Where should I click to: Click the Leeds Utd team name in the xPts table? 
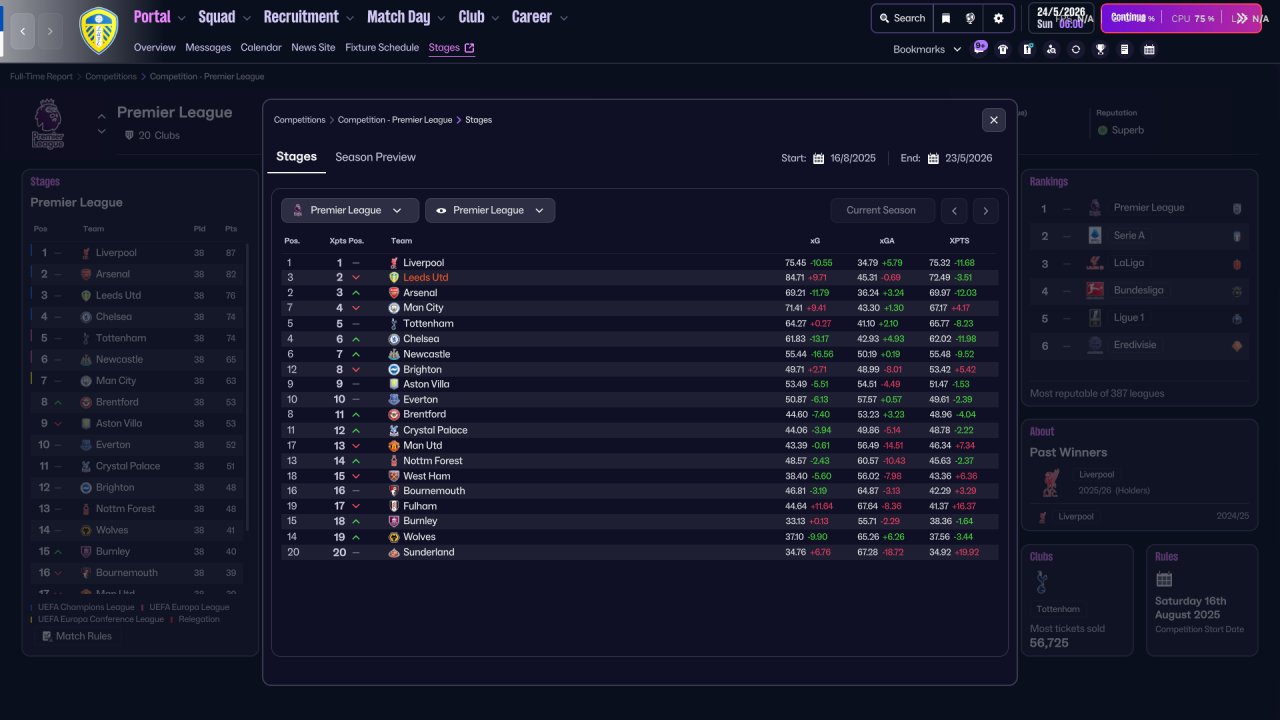[426, 278]
